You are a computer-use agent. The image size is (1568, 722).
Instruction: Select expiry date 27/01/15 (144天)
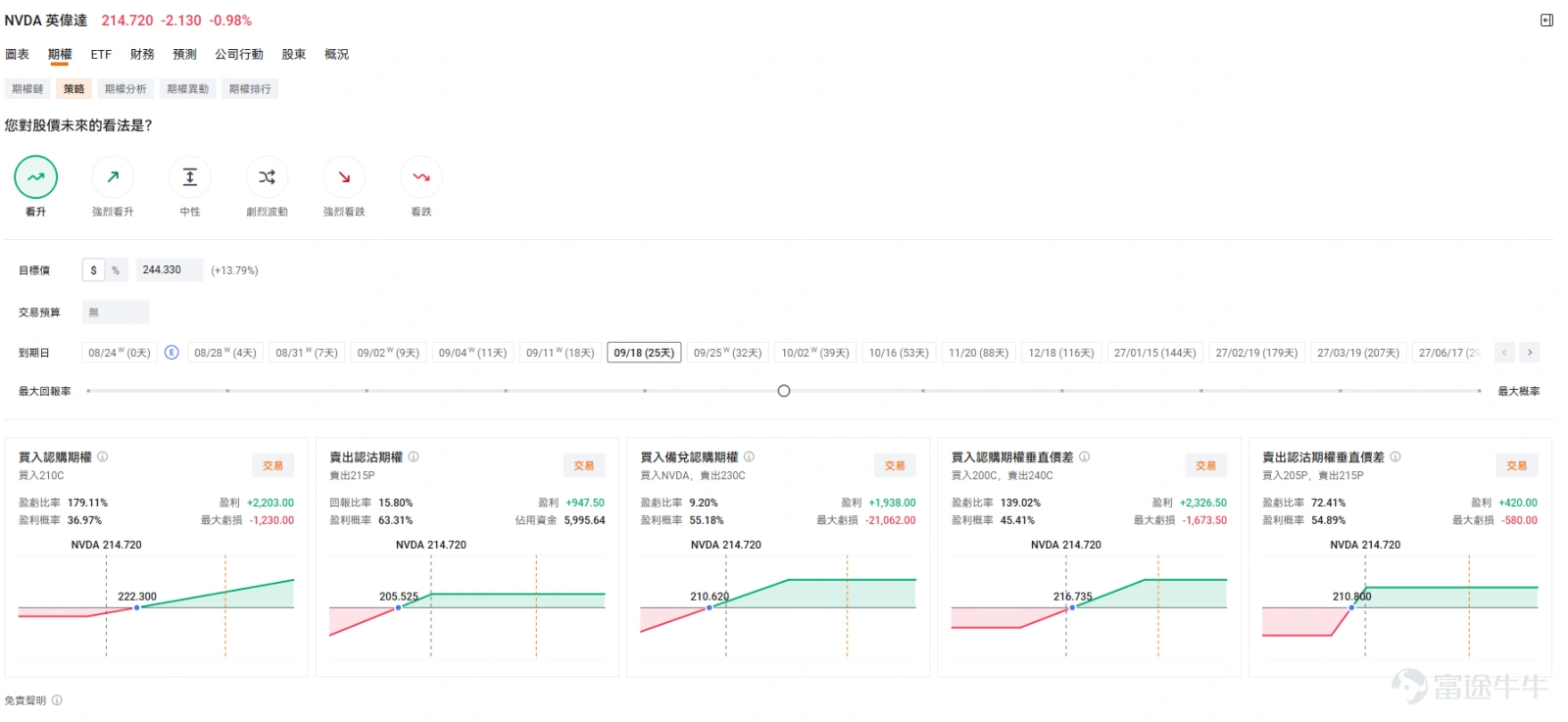coord(1154,353)
